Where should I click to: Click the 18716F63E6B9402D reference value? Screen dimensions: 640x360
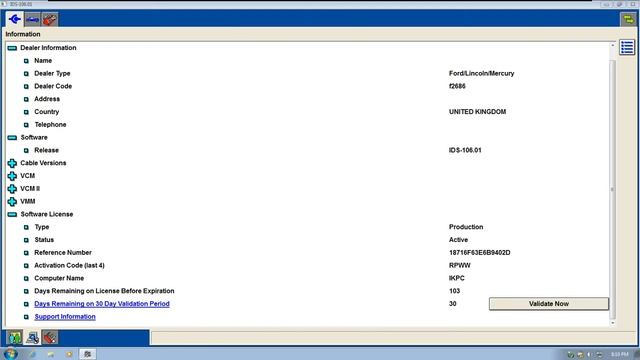click(x=480, y=253)
